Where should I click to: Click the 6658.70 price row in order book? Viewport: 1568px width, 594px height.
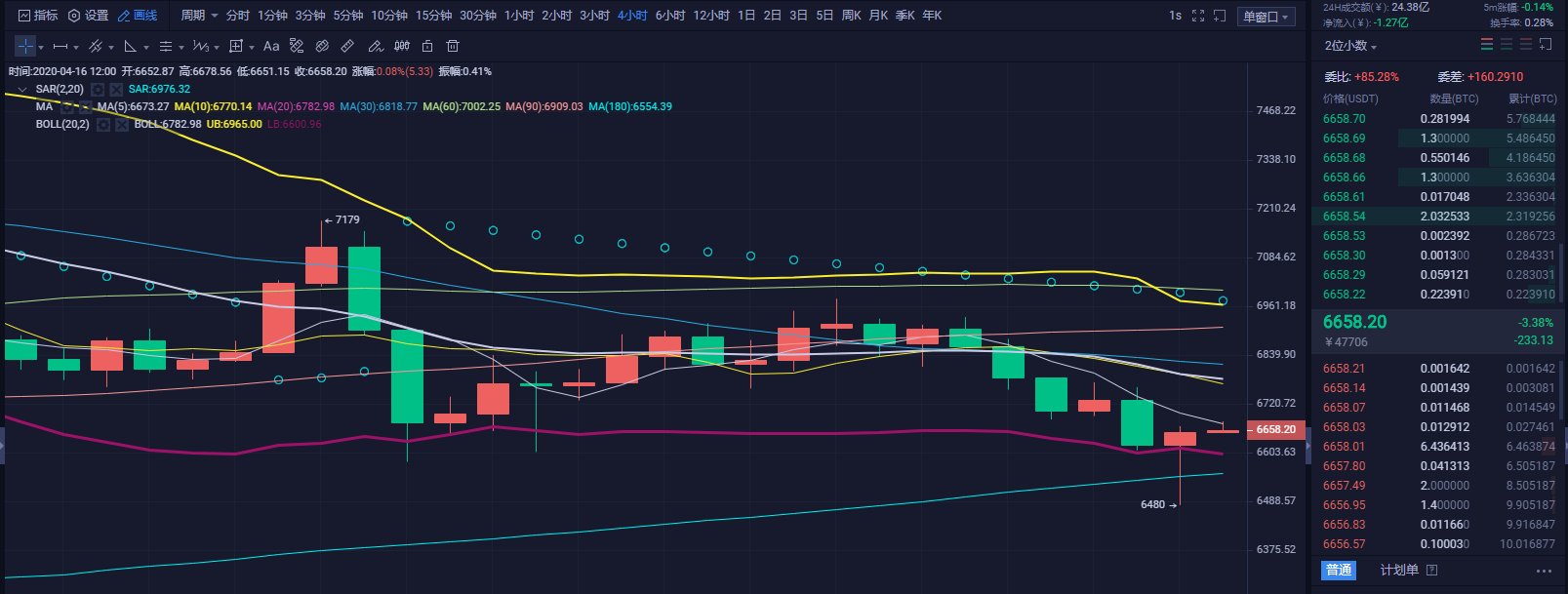click(x=1345, y=119)
